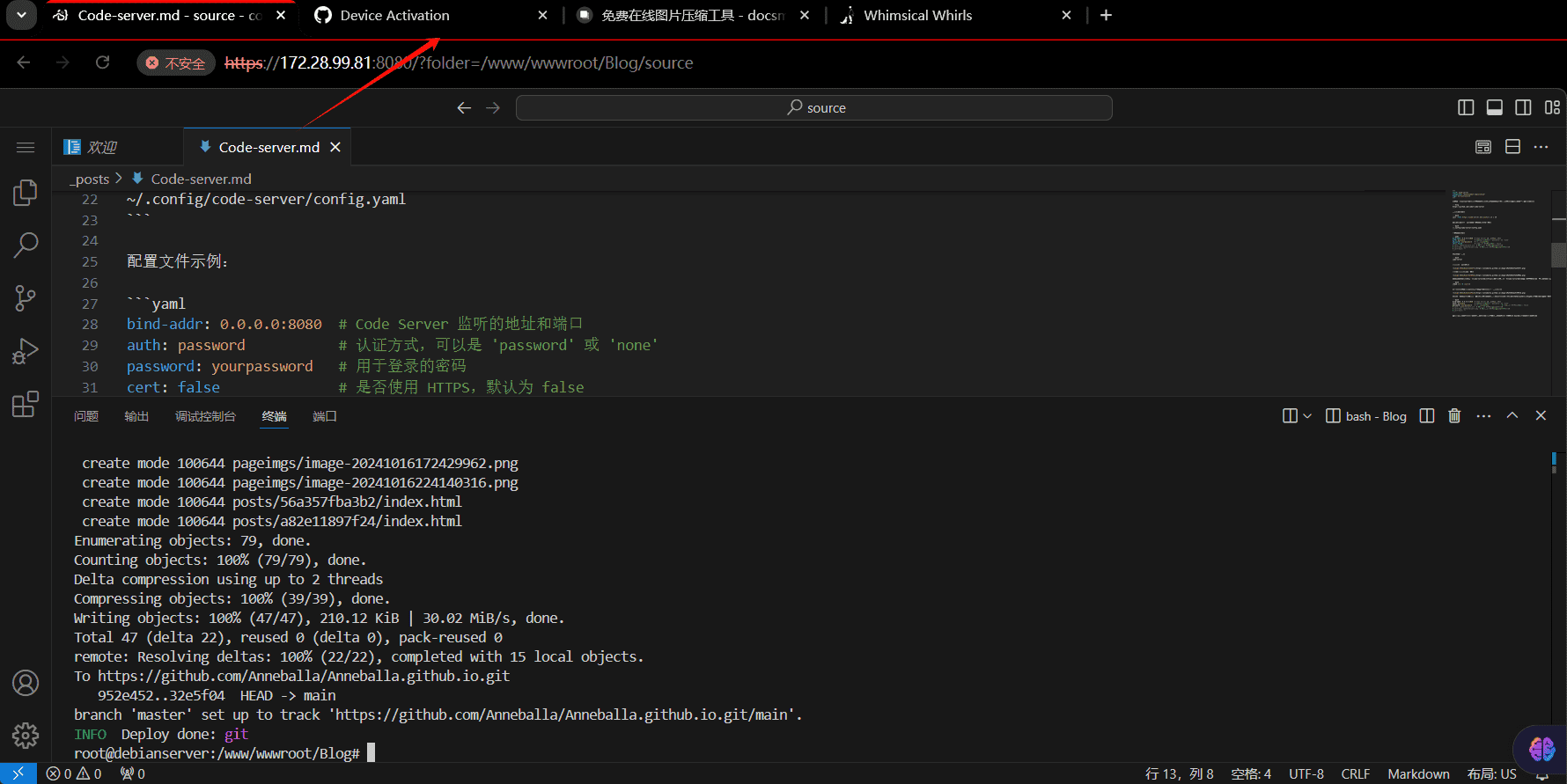This screenshot has width=1567, height=784.
Task: Open the Manage gear menu
Action: click(26, 735)
